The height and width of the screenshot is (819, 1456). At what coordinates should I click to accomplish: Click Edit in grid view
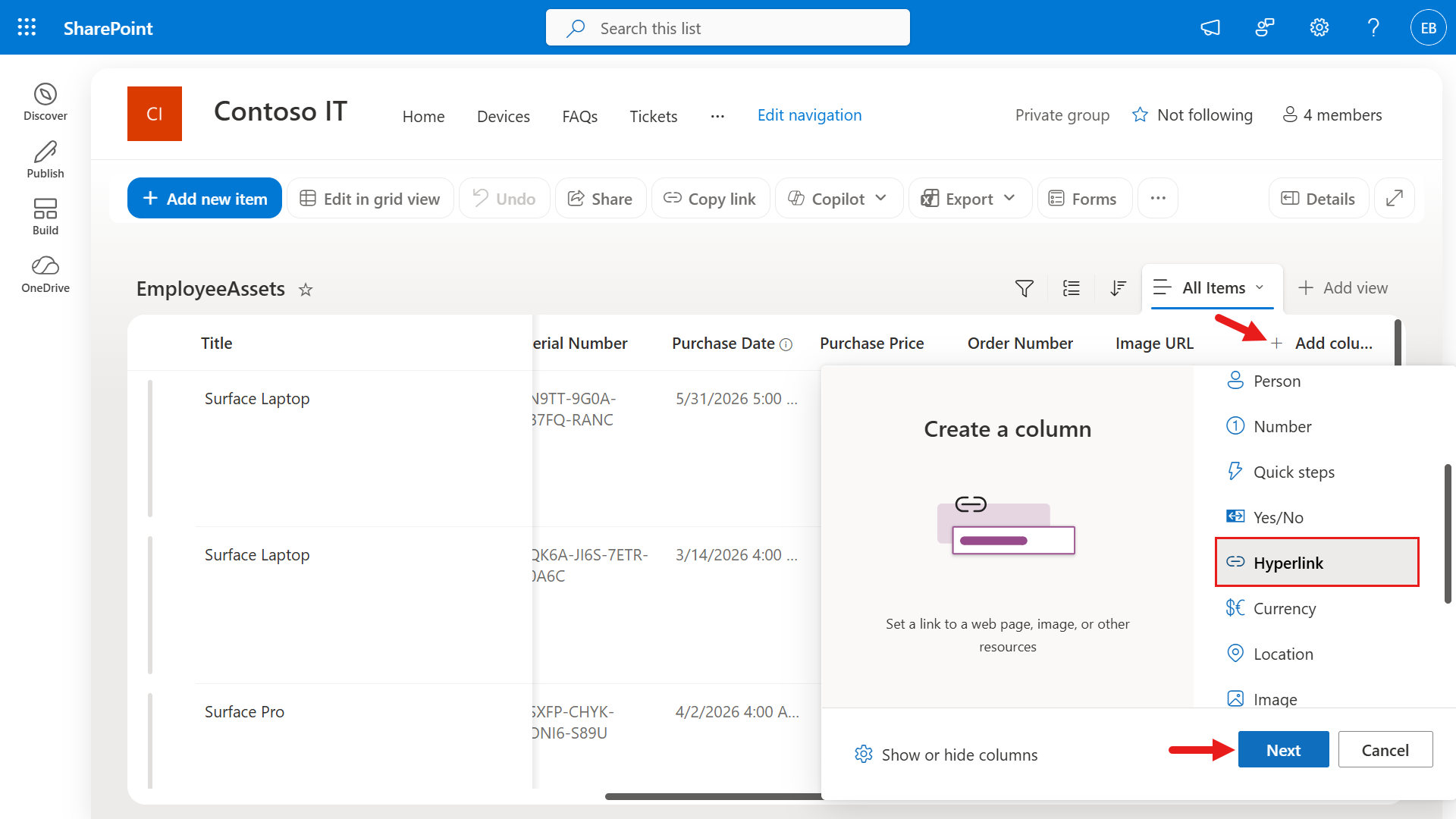[370, 199]
